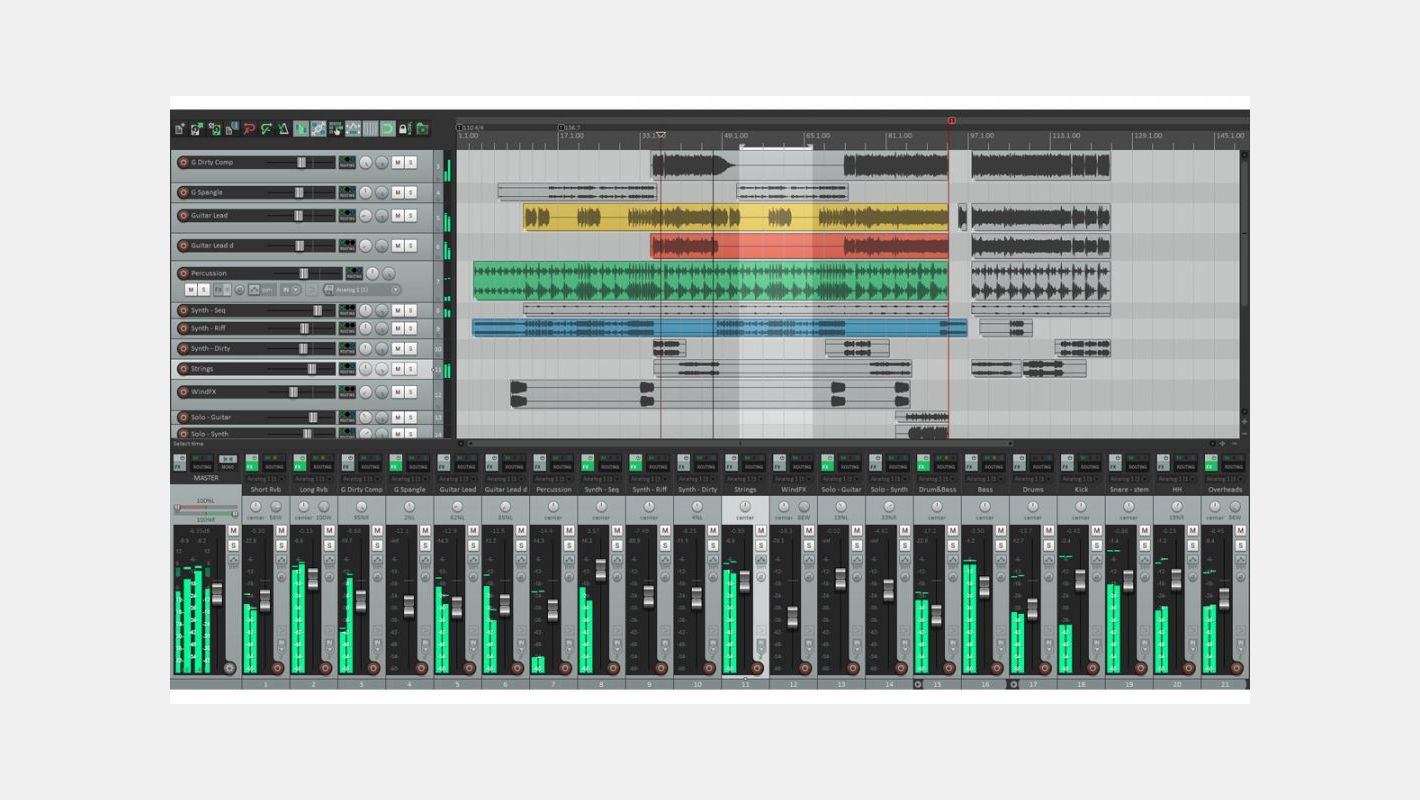Image resolution: width=1420 pixels, height=800 pixels.
Task: Arm record on the Kick mixer channel
Action: point(1092,667)
